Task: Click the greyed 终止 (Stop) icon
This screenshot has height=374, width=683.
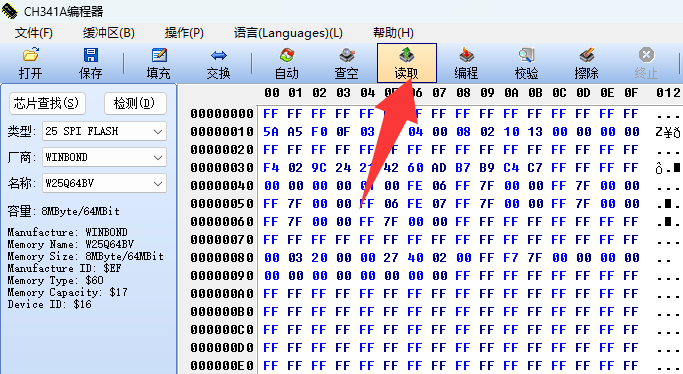Action: click(x=646, y=55)
